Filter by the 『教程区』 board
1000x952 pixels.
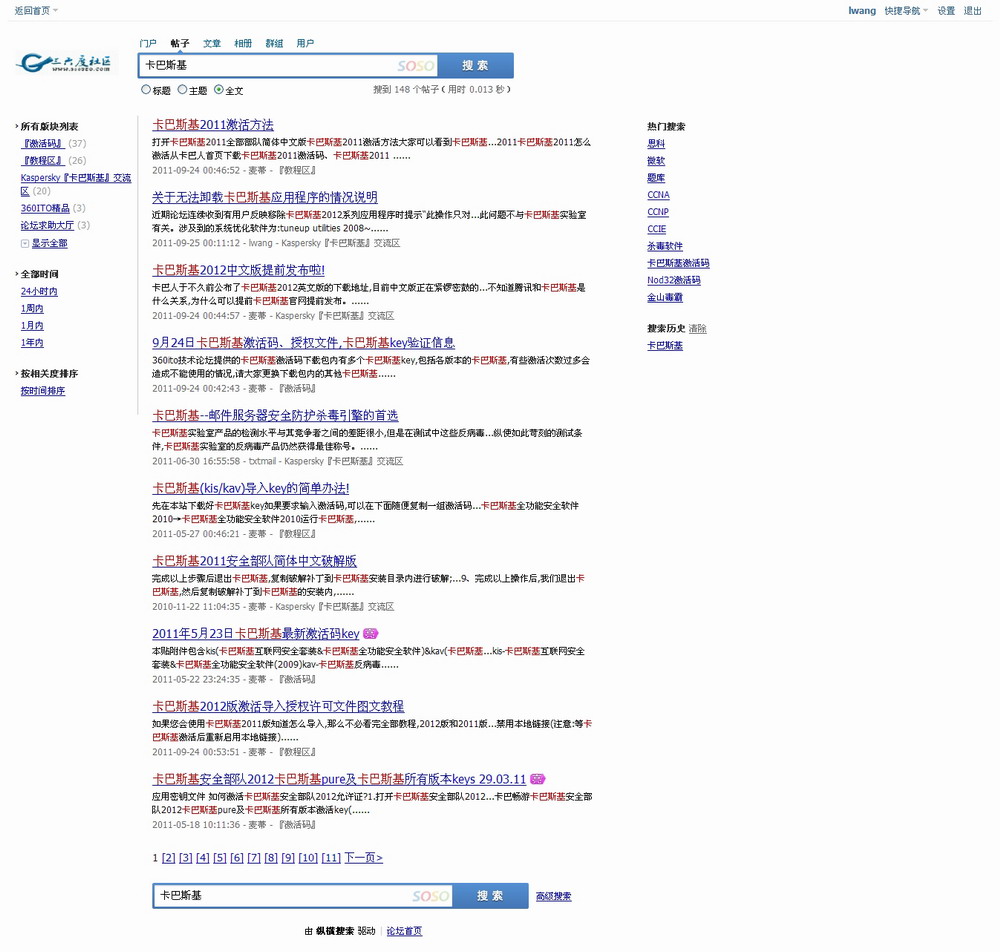(x=43, y=161)
